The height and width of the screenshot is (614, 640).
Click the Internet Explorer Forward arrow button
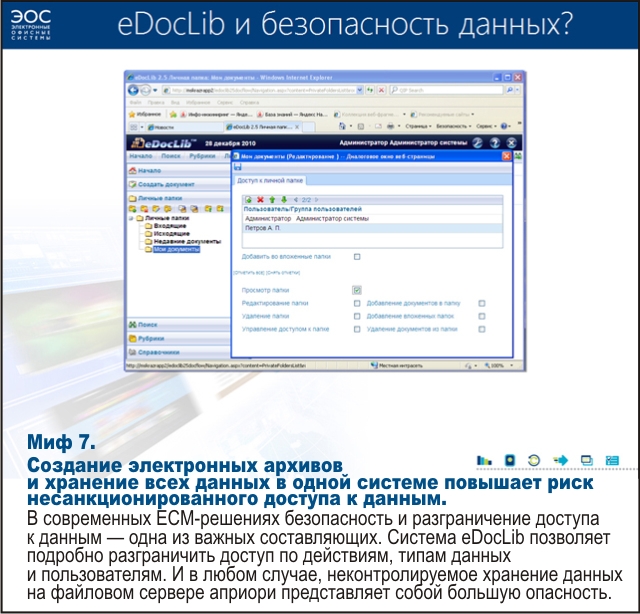coord(145,90)
